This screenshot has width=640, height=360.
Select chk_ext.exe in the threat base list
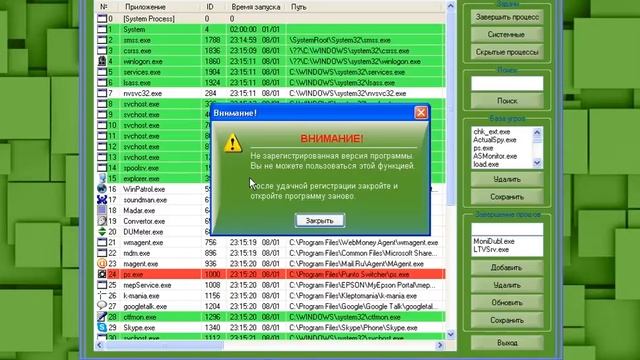coord(492,132)
